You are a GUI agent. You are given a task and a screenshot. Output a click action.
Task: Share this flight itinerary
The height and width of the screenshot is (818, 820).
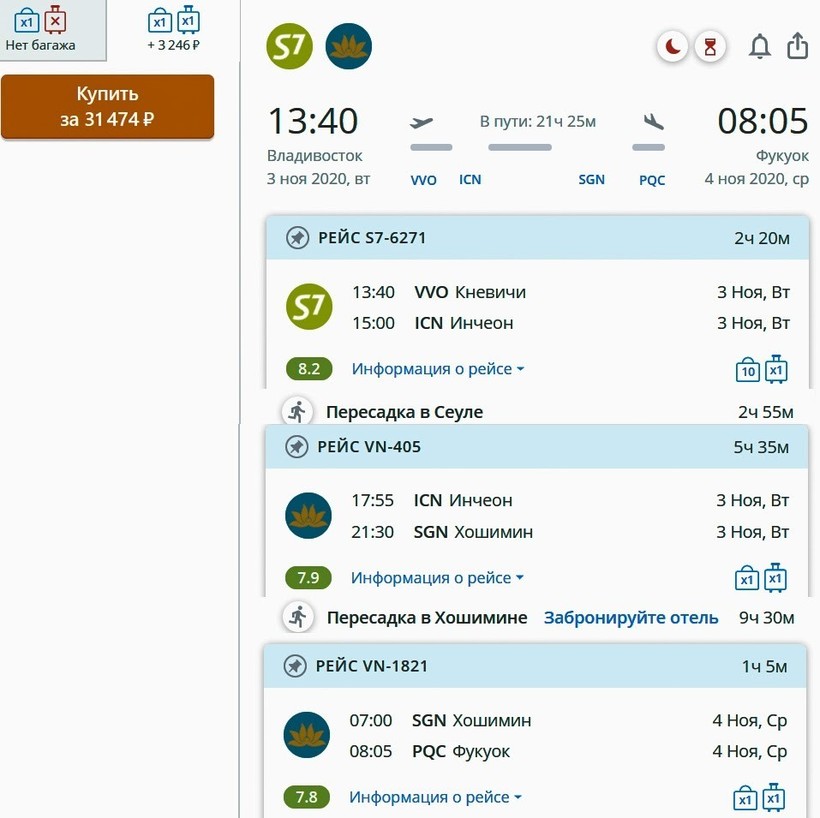click(797, 46)
